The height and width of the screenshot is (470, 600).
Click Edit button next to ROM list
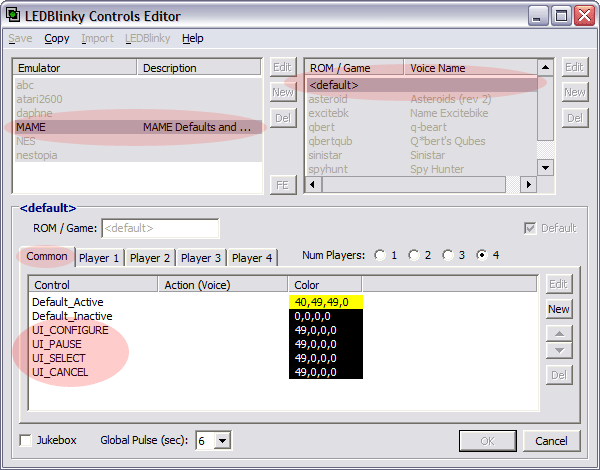(575, 67)
